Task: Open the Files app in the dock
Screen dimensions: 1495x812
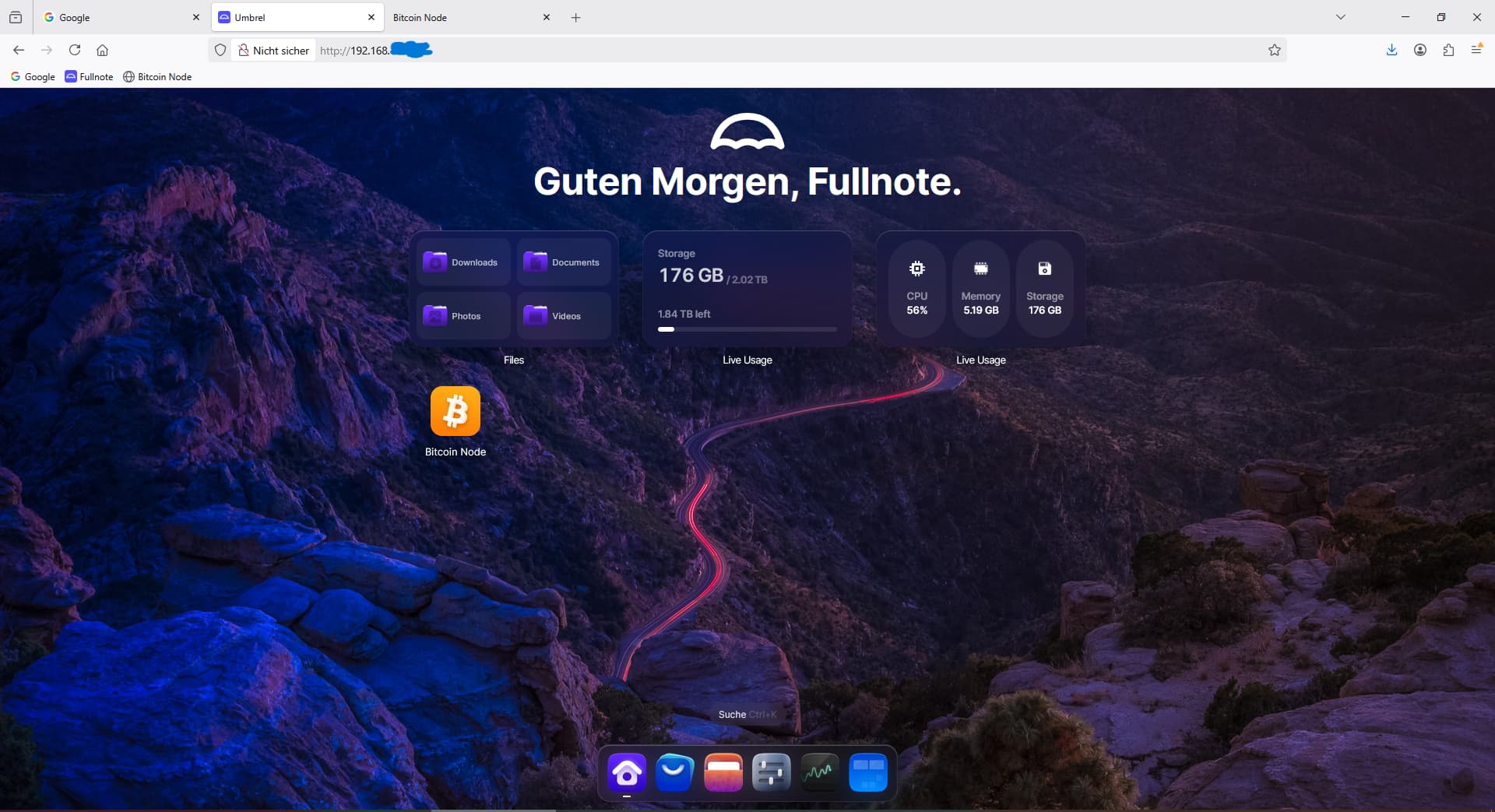Action: point(723,773)
